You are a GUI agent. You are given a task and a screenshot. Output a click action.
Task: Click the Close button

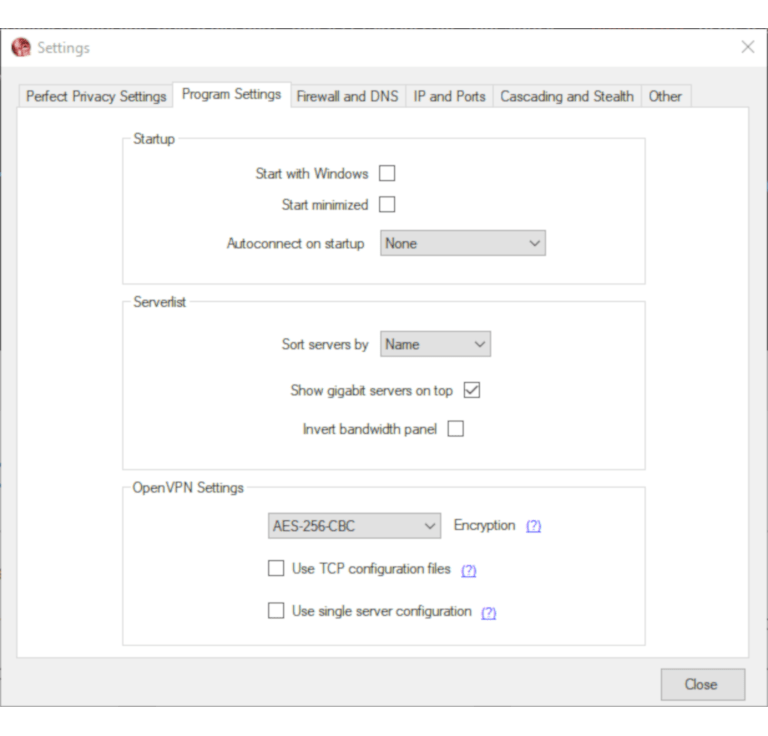tap(703, 684)
